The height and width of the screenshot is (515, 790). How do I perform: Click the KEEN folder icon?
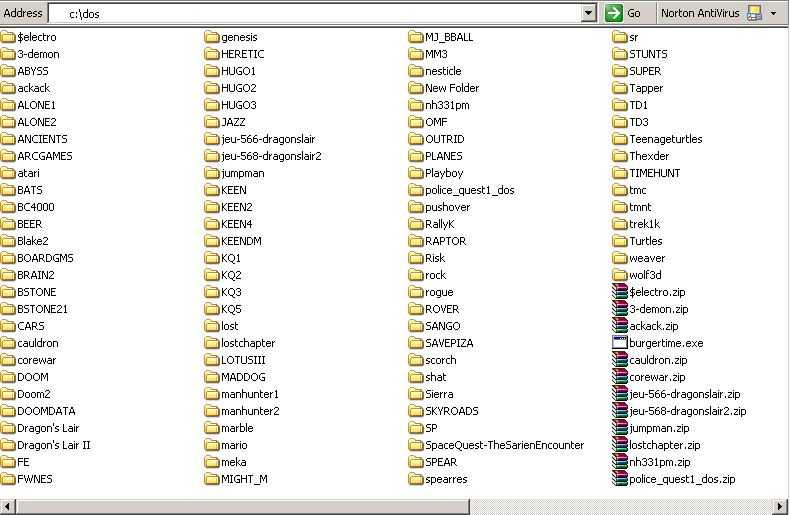tap(212, 190)
